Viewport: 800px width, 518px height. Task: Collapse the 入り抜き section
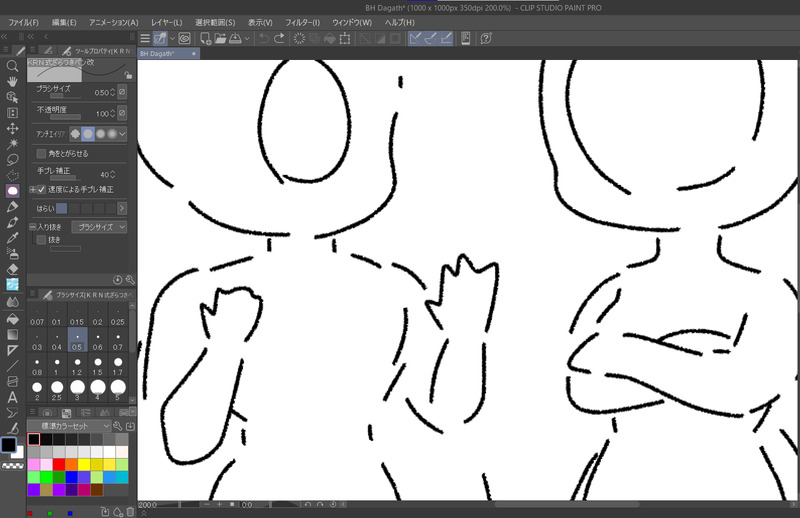pyautogui.click(x=33, y=227)
